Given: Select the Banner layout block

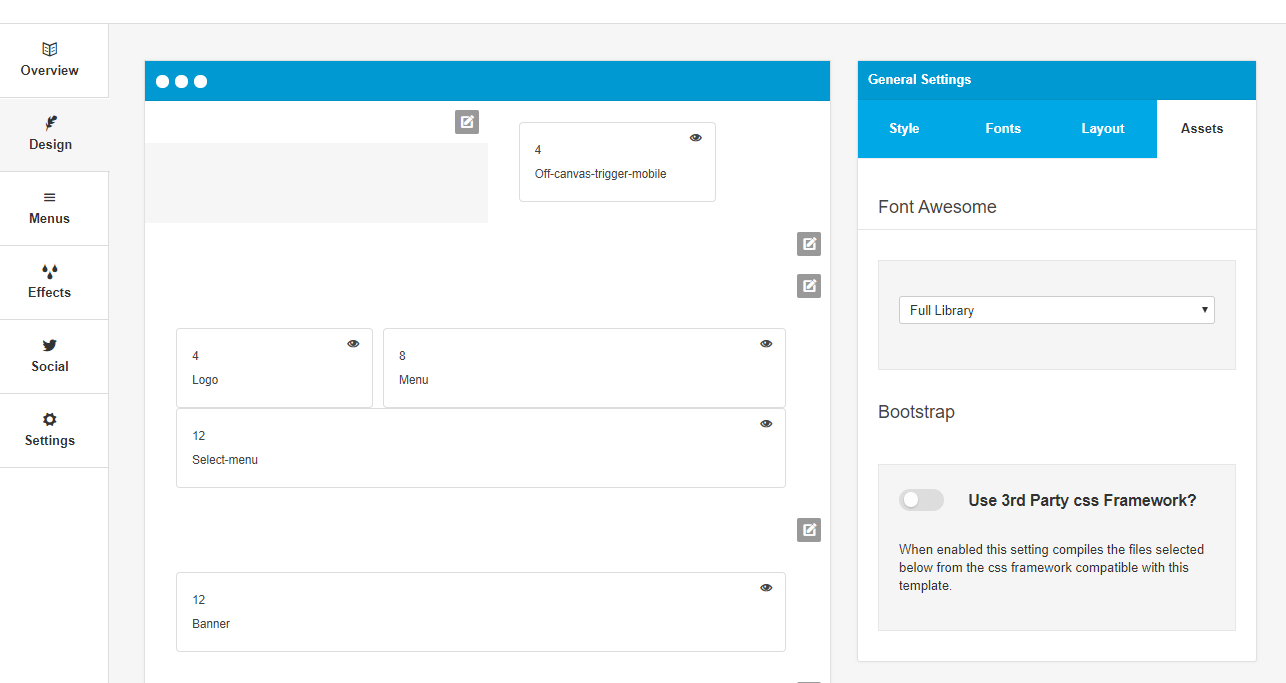Looking at the screenshot, I should (481, 612).
